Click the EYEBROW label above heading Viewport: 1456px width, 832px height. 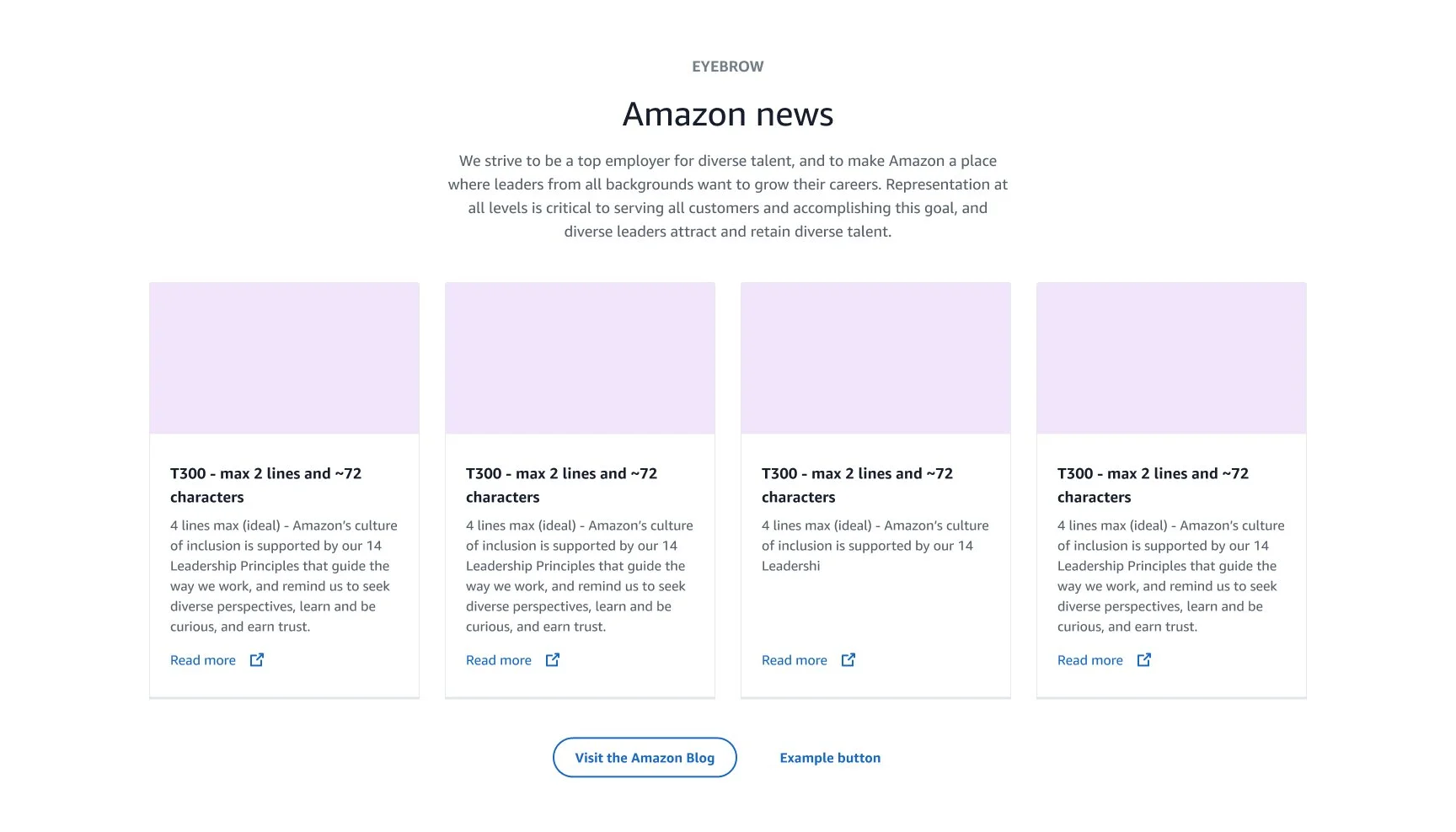point(728,67)
